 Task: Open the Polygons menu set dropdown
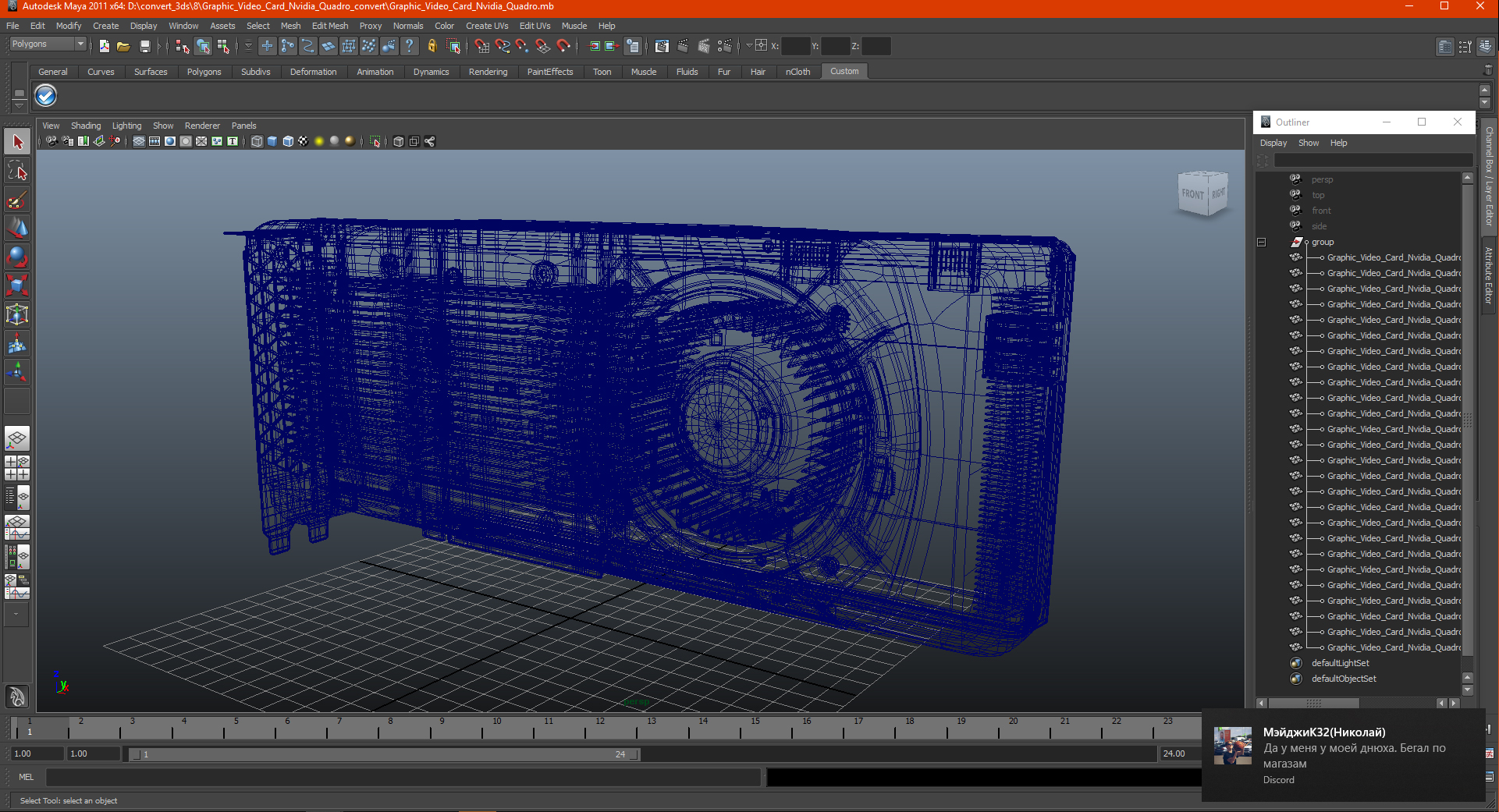click(80, 44)
